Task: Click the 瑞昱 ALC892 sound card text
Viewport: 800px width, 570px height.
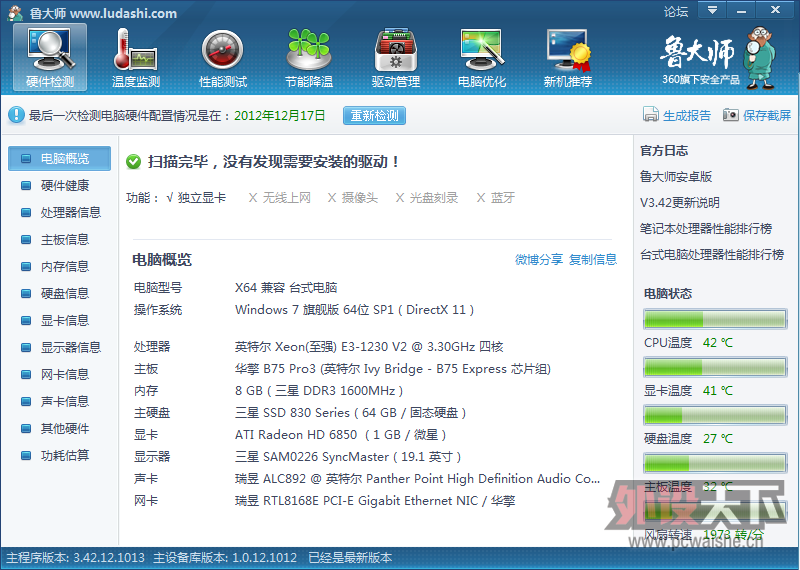Action: [417, 479]
